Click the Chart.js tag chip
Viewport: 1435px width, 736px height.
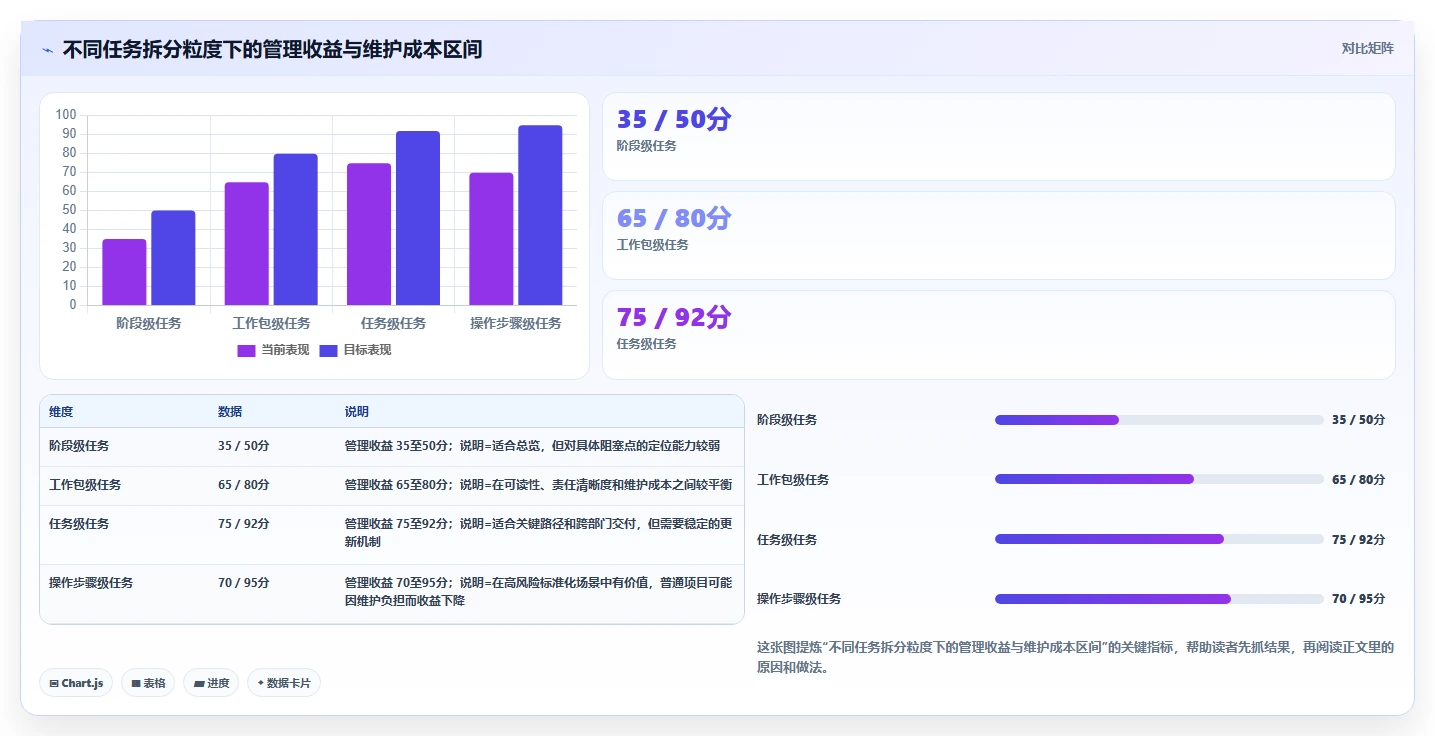76,683
